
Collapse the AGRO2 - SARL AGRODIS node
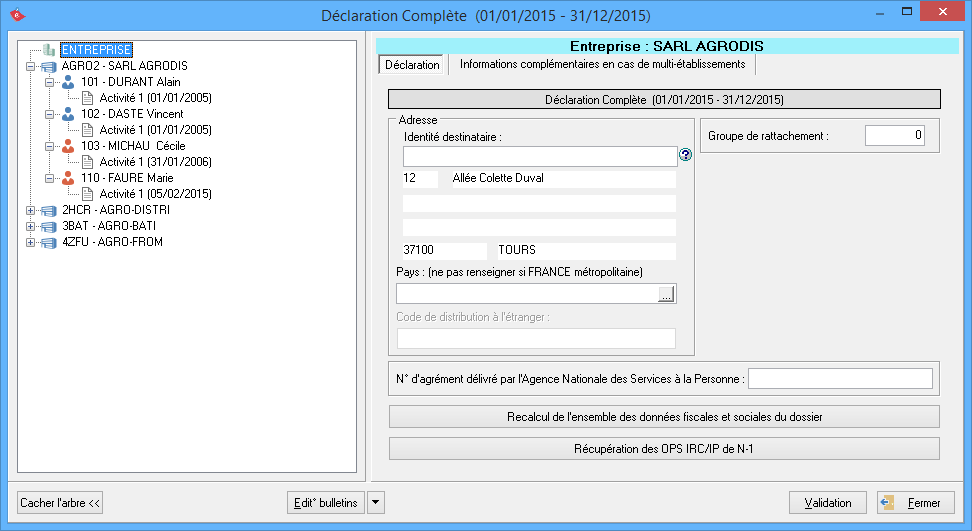click(x=30, y=66)
